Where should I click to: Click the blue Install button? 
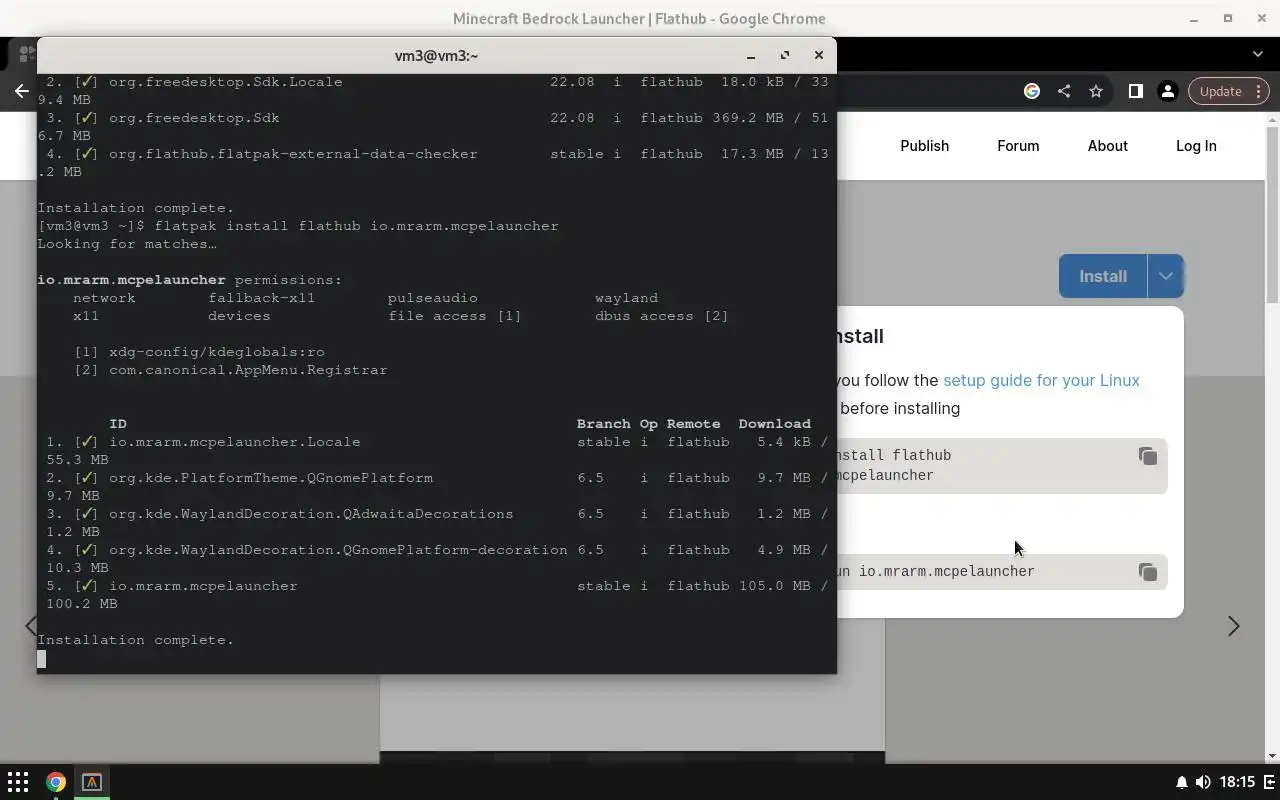1103,276
